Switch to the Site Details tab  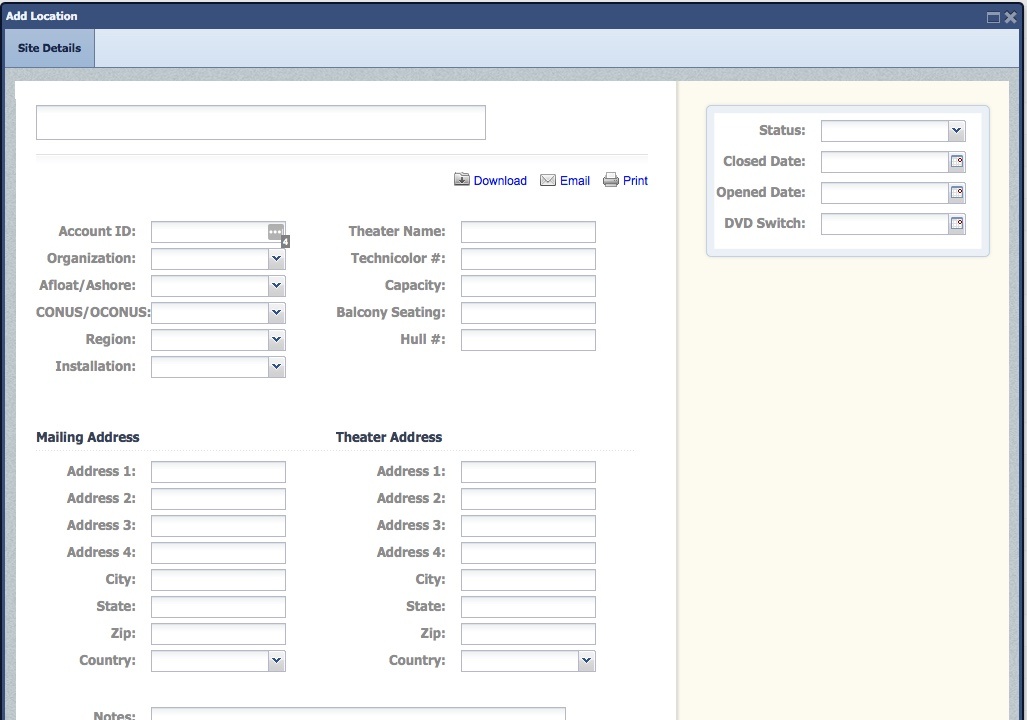point(49,48)
